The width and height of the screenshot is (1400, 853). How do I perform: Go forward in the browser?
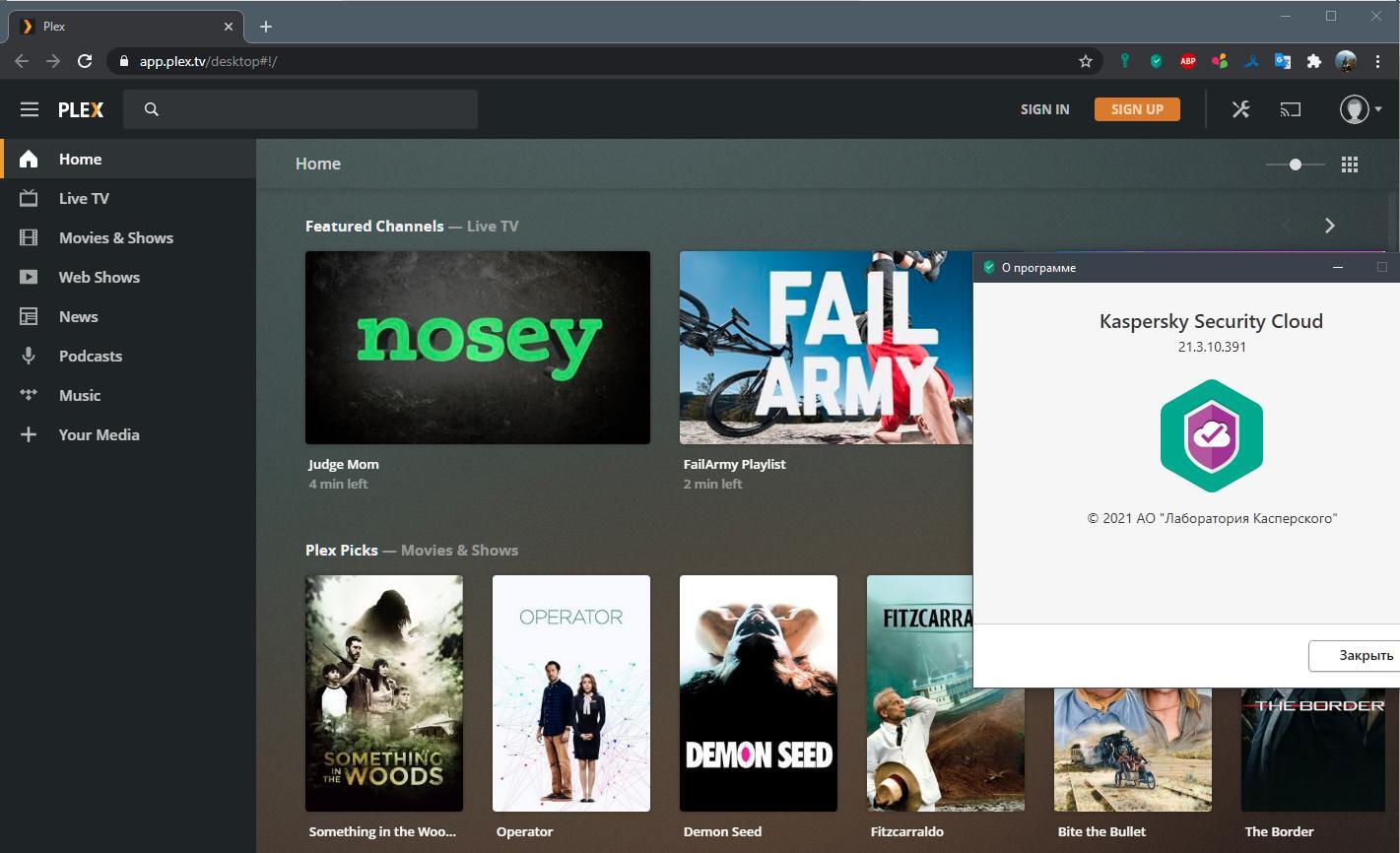[x=53, y=61]
